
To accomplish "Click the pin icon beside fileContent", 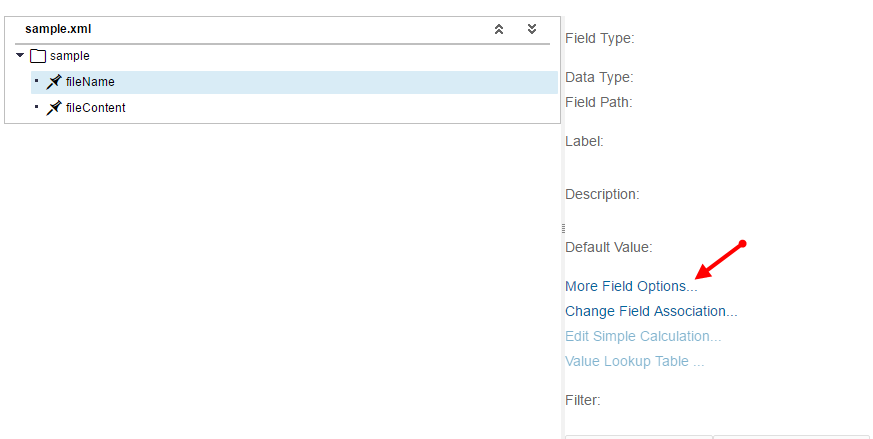I will pyautogui.click(x=53, y=108).
